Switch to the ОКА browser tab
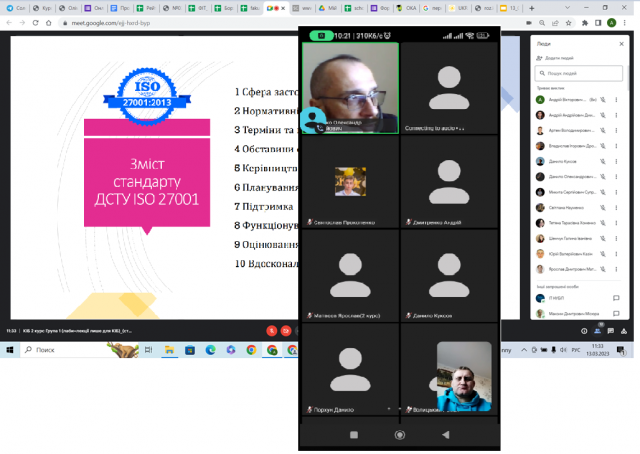This screenshot has width=640, height=454. tap(406, 8)
